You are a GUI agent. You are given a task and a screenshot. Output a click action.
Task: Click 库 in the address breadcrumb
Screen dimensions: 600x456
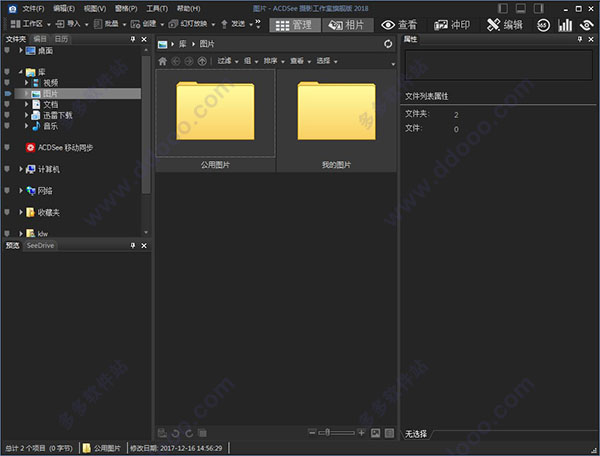click(x=183, y=44)
